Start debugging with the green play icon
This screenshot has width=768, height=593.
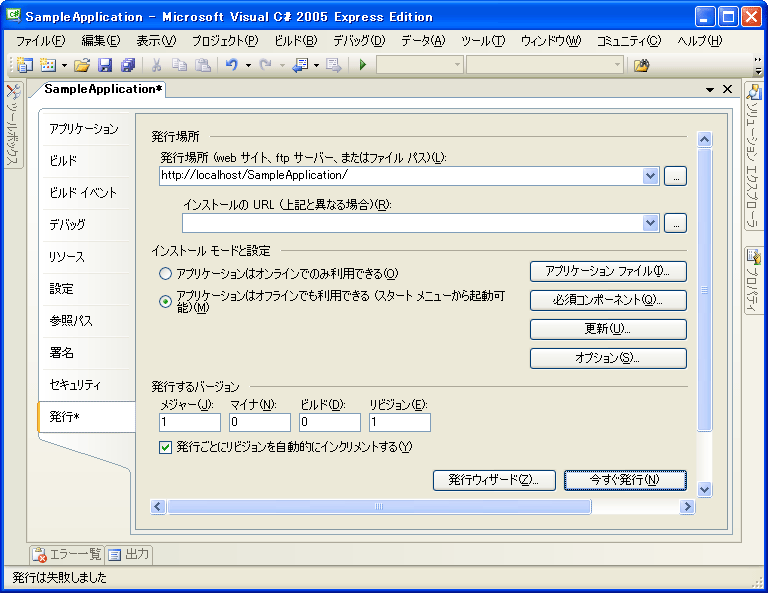click(x=363, y=65)
